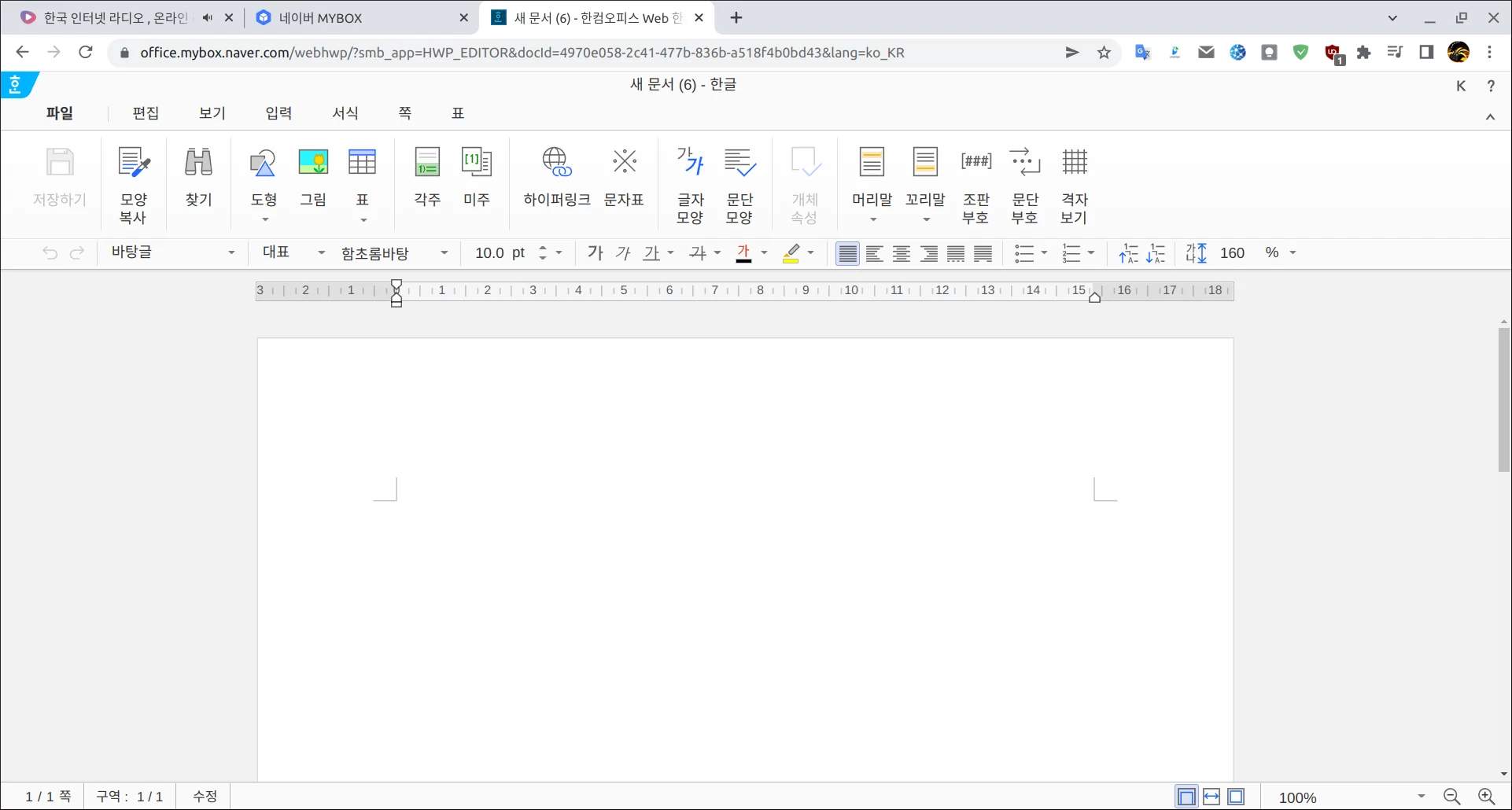Select justify alignment

point(847,253)
